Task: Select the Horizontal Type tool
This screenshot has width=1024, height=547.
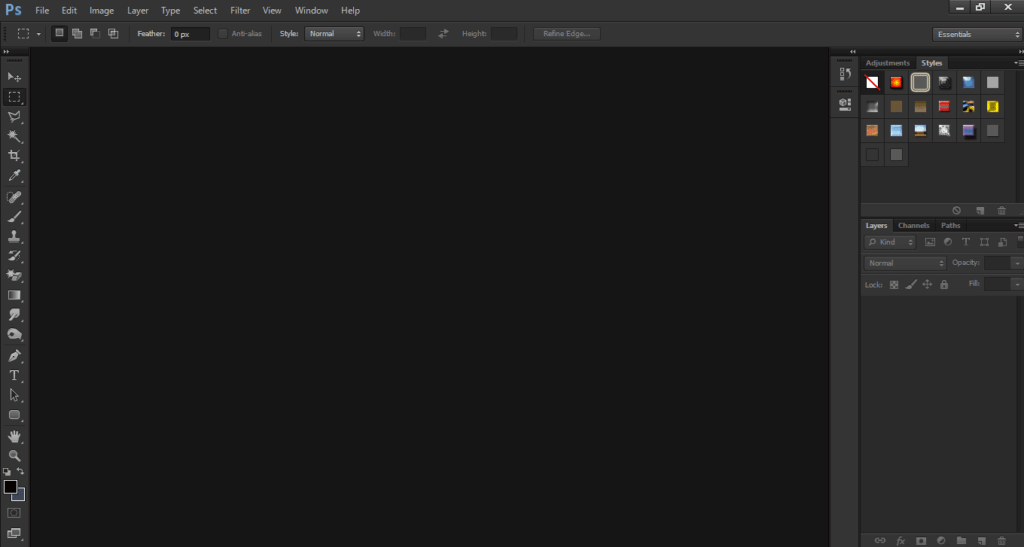Action: click(15, 375)
